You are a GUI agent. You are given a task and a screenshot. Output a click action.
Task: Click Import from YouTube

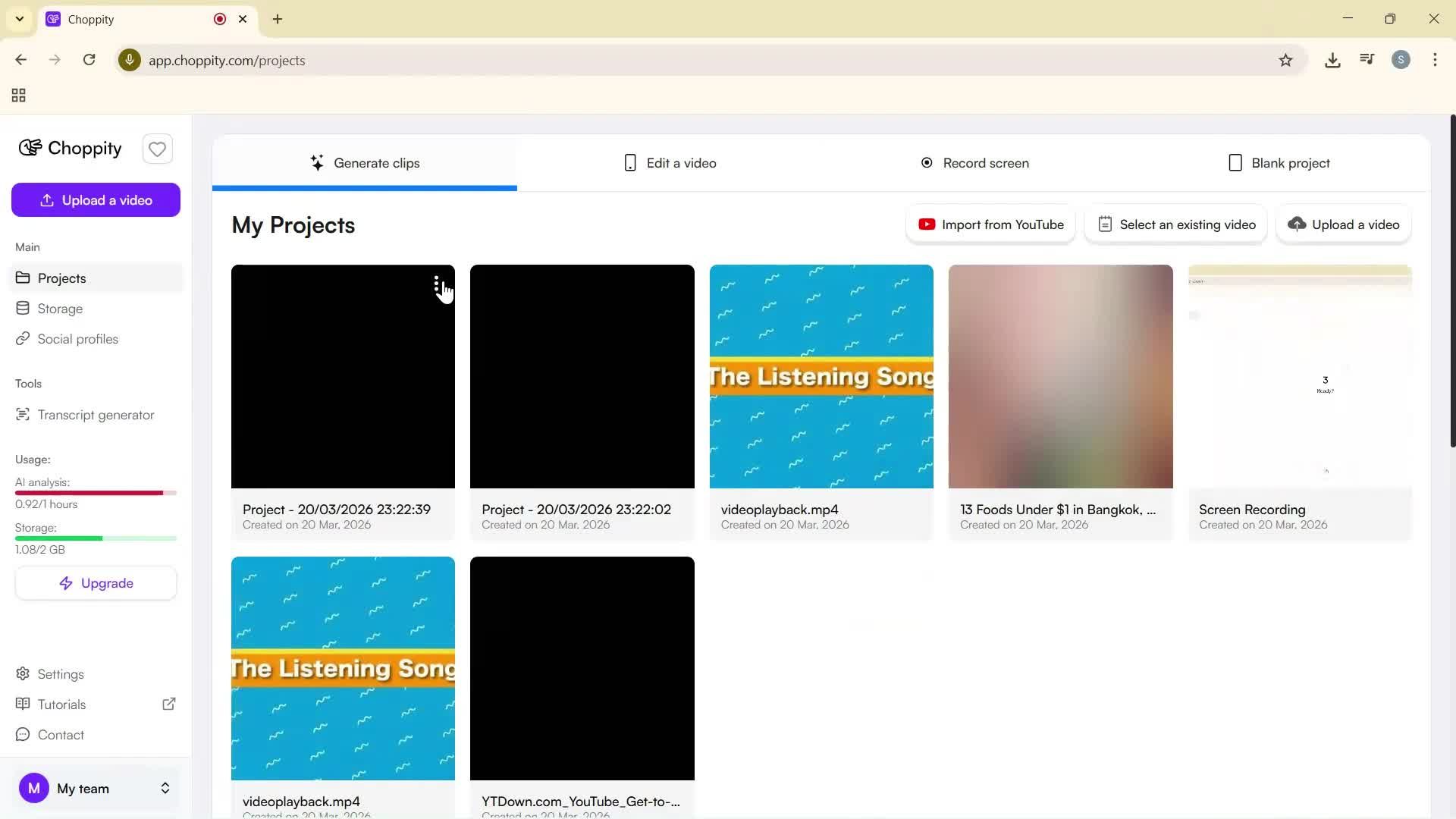pyautogui.click(x=990, y=224)
